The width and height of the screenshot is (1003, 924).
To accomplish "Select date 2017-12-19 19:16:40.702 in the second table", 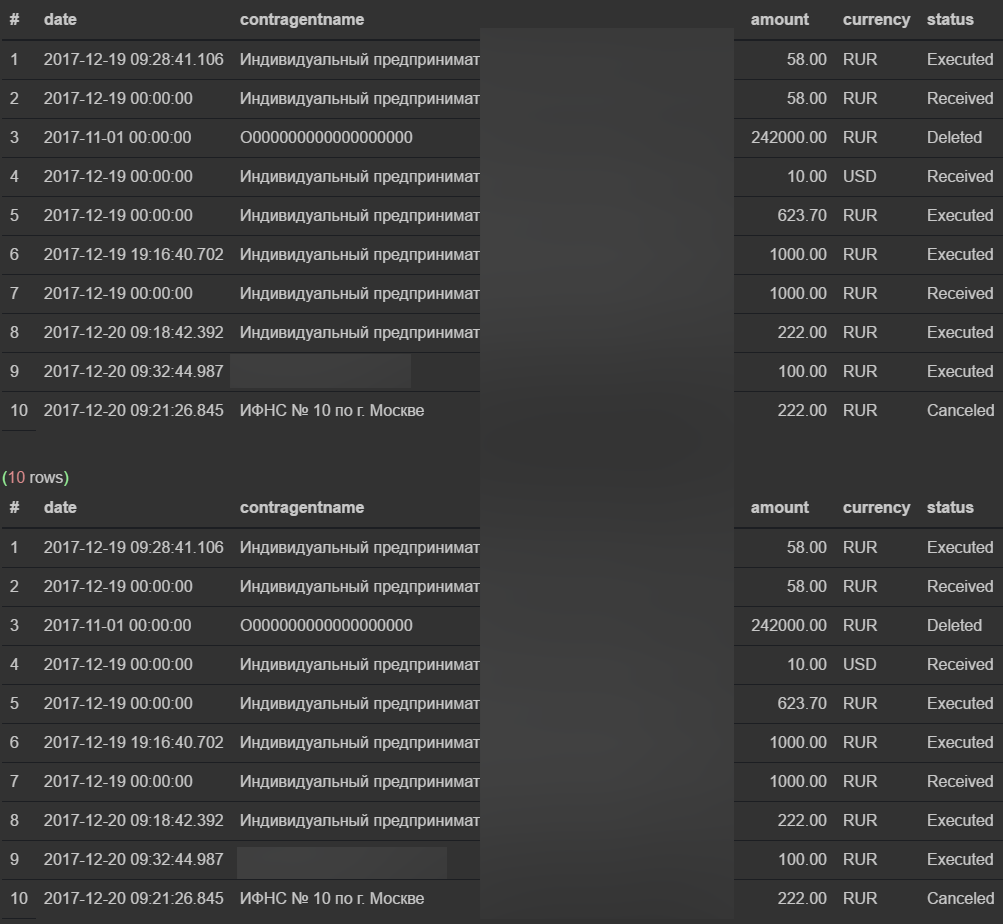I will (x=134, y=743).
